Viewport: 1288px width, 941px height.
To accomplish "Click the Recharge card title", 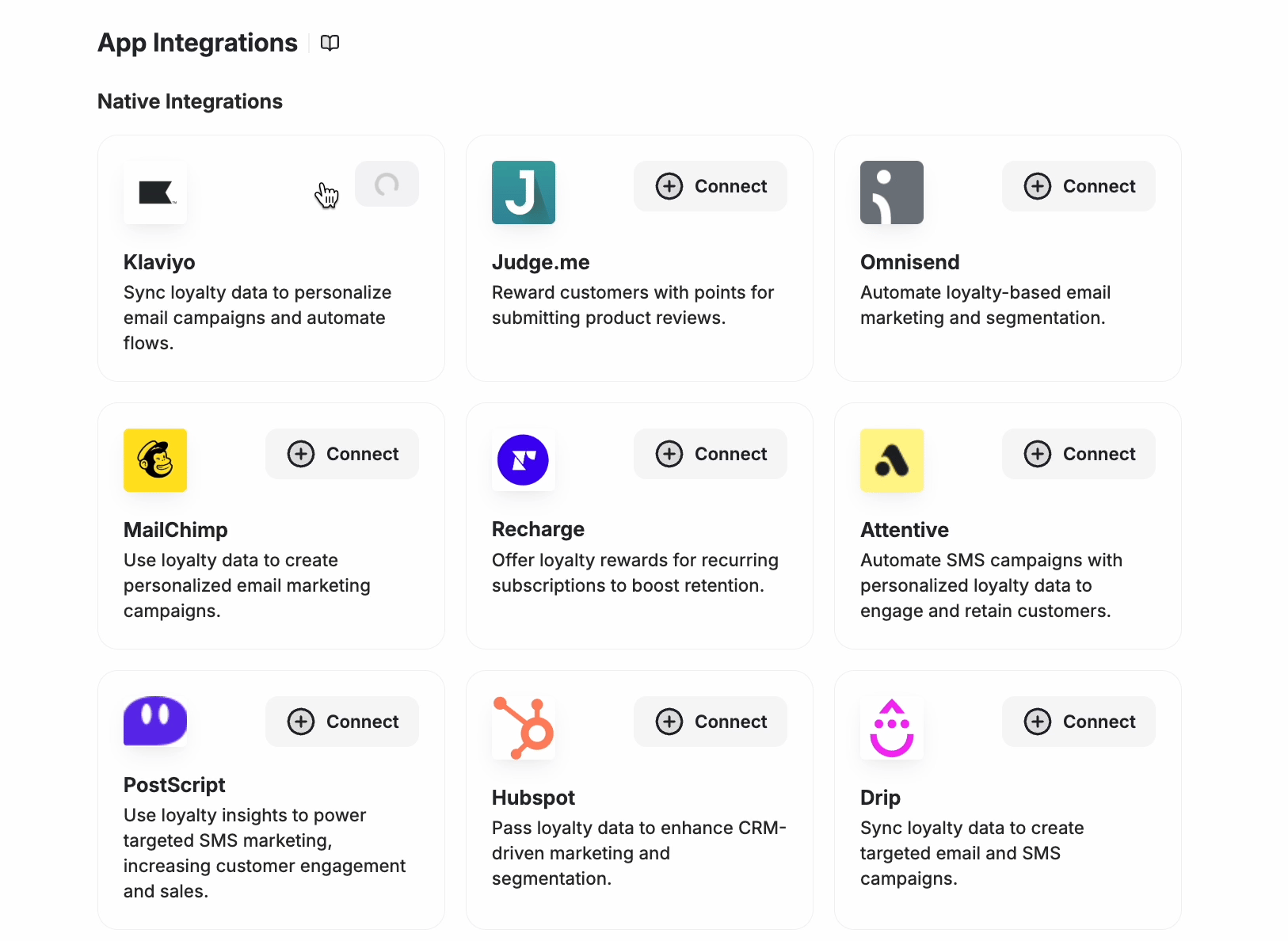I will [538, 529].
